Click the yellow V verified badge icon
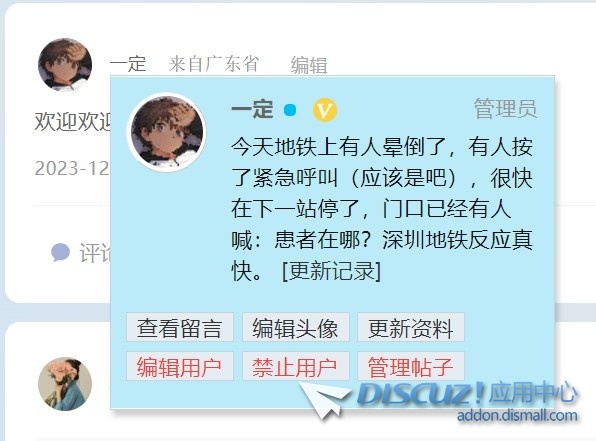Screen dimensions: 596x441 point(324,110)
